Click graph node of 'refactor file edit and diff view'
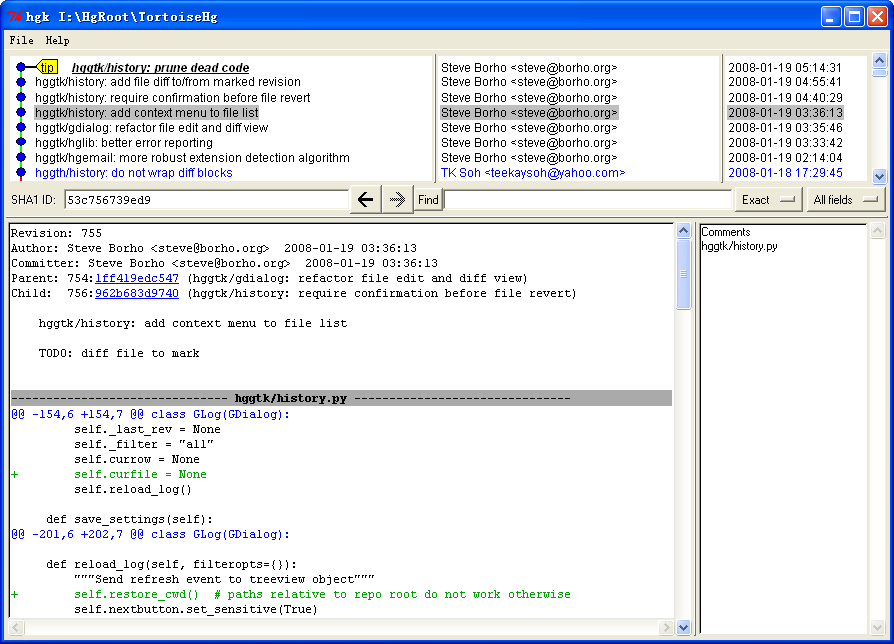This screenshot has height=644, width=894. coord(21,127)
